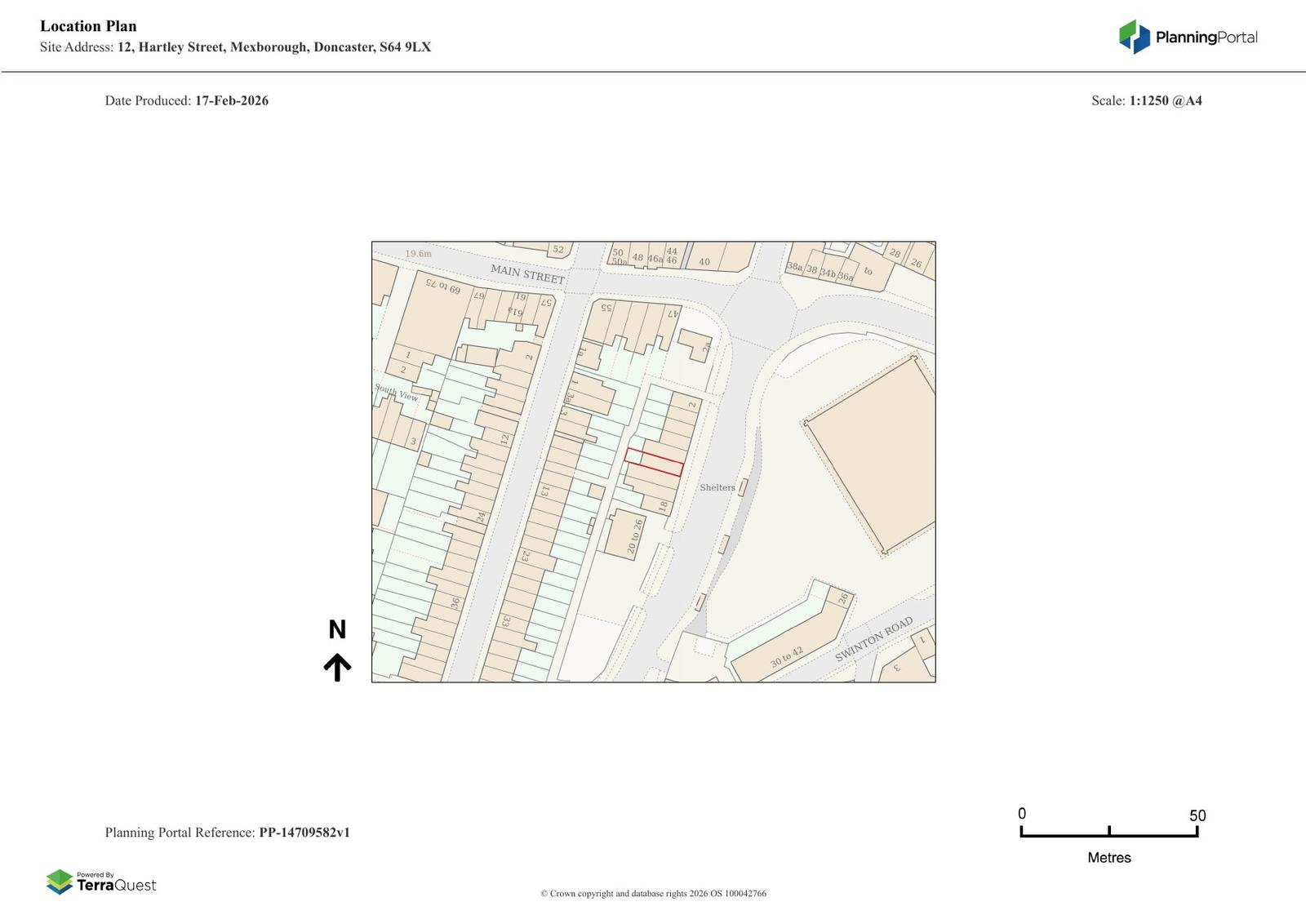Click the scale bar's 50 mark
This screenshot has width=1306, height=924.
(x=1197, y=815)
